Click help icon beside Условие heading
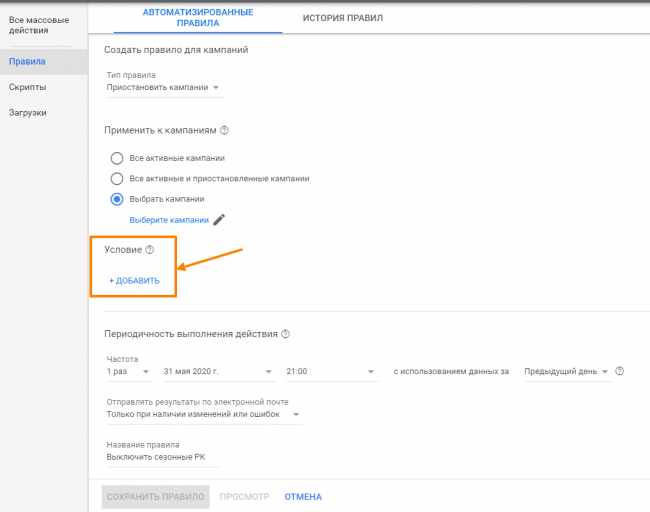 [150, 250]
